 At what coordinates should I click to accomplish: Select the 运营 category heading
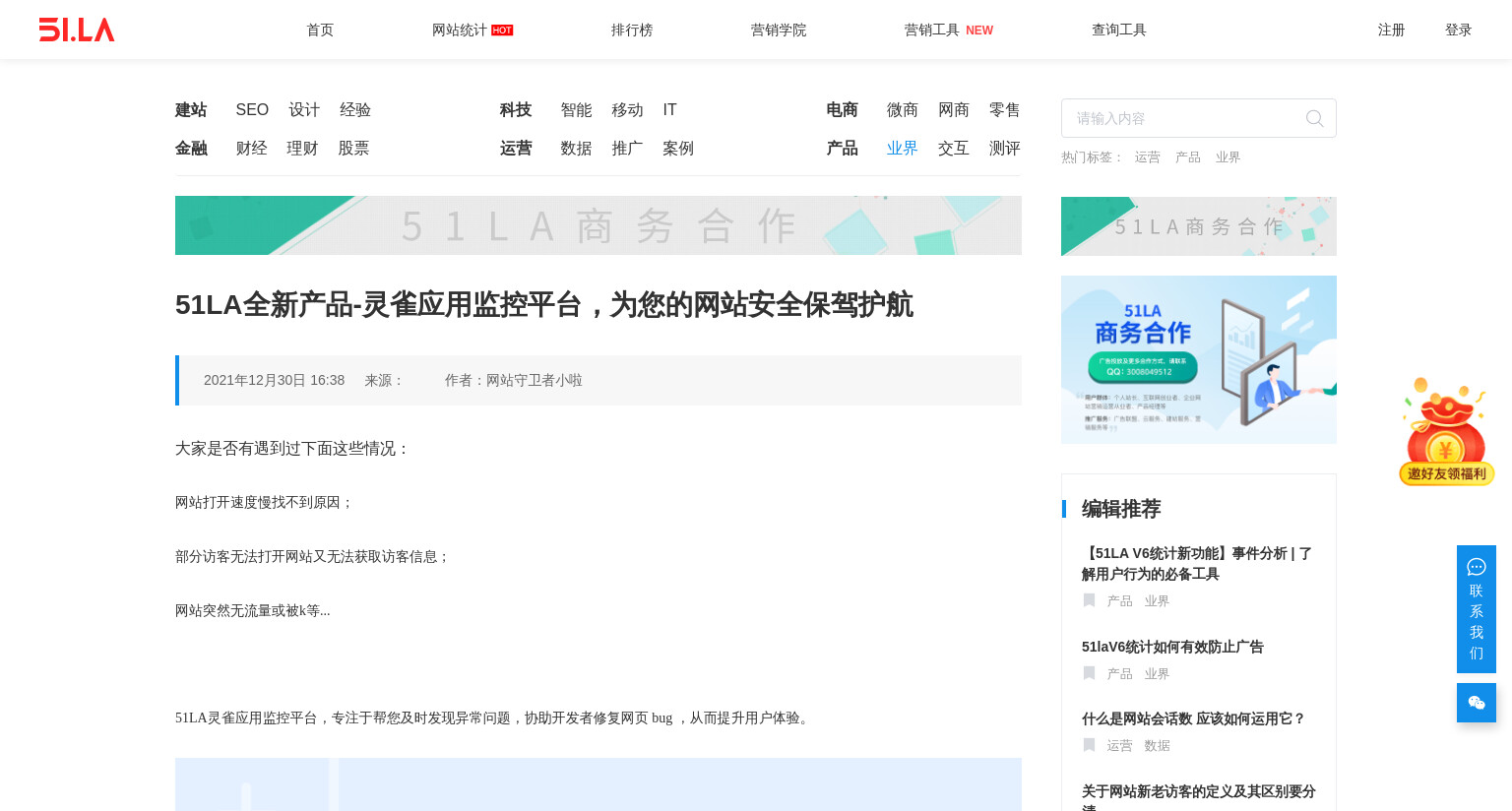pos(516,149)
